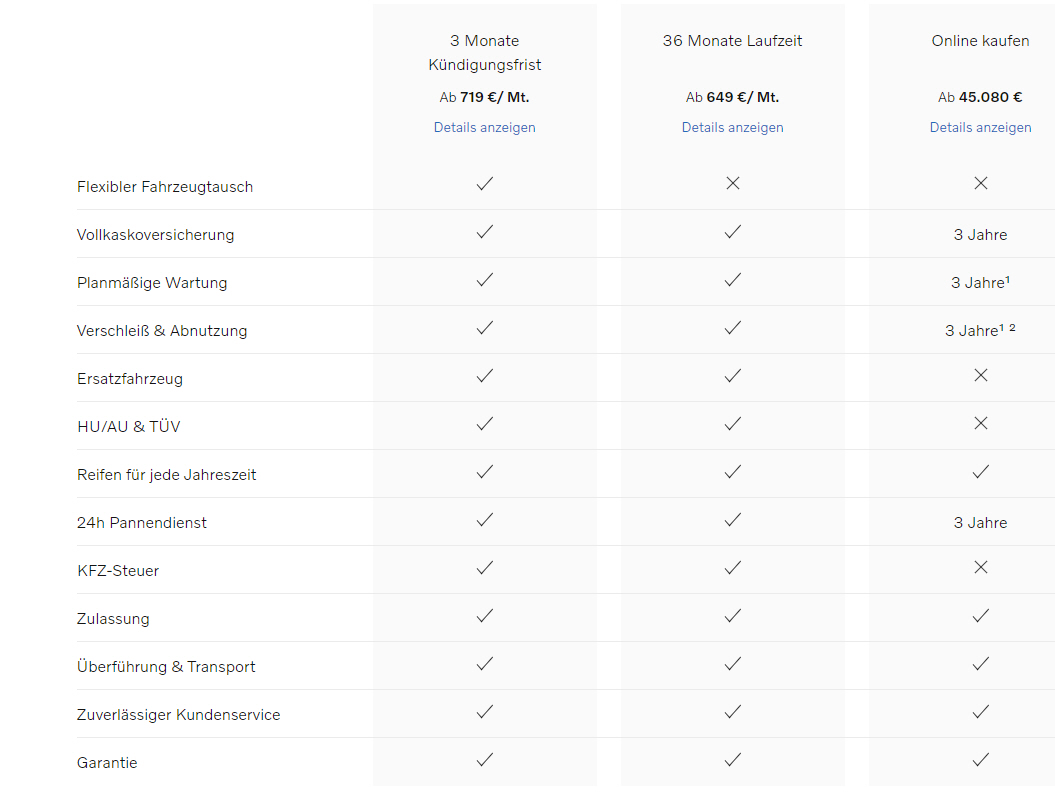This screenshot has height=795, width=1055.
Task: Click cross icon for KFZ-Steuer under Online kaufen
Action: 981,567
